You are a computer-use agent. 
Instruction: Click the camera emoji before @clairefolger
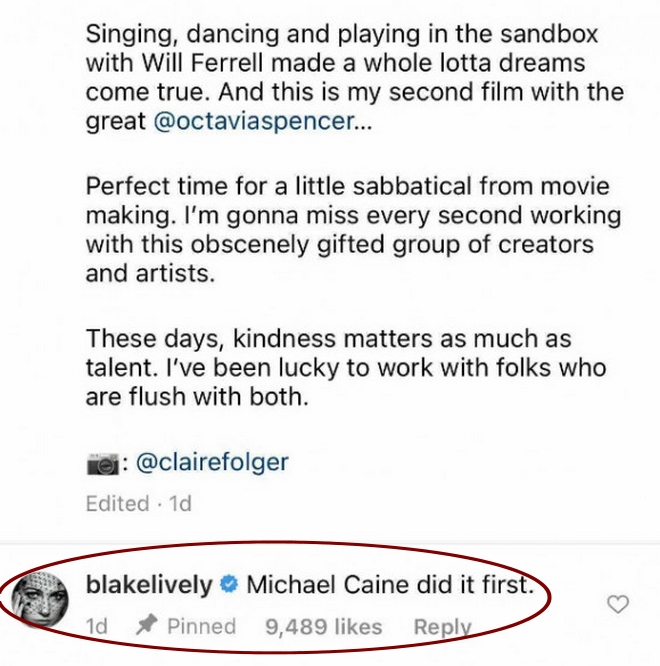click(x=102, y=463)
